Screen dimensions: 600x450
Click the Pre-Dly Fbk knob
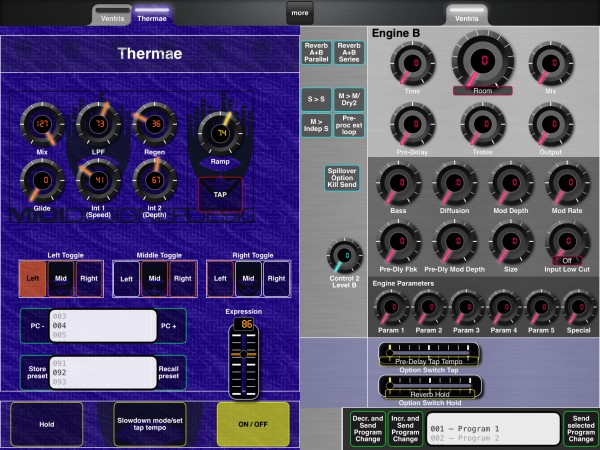pyautogui.click(x=398, y=242)
